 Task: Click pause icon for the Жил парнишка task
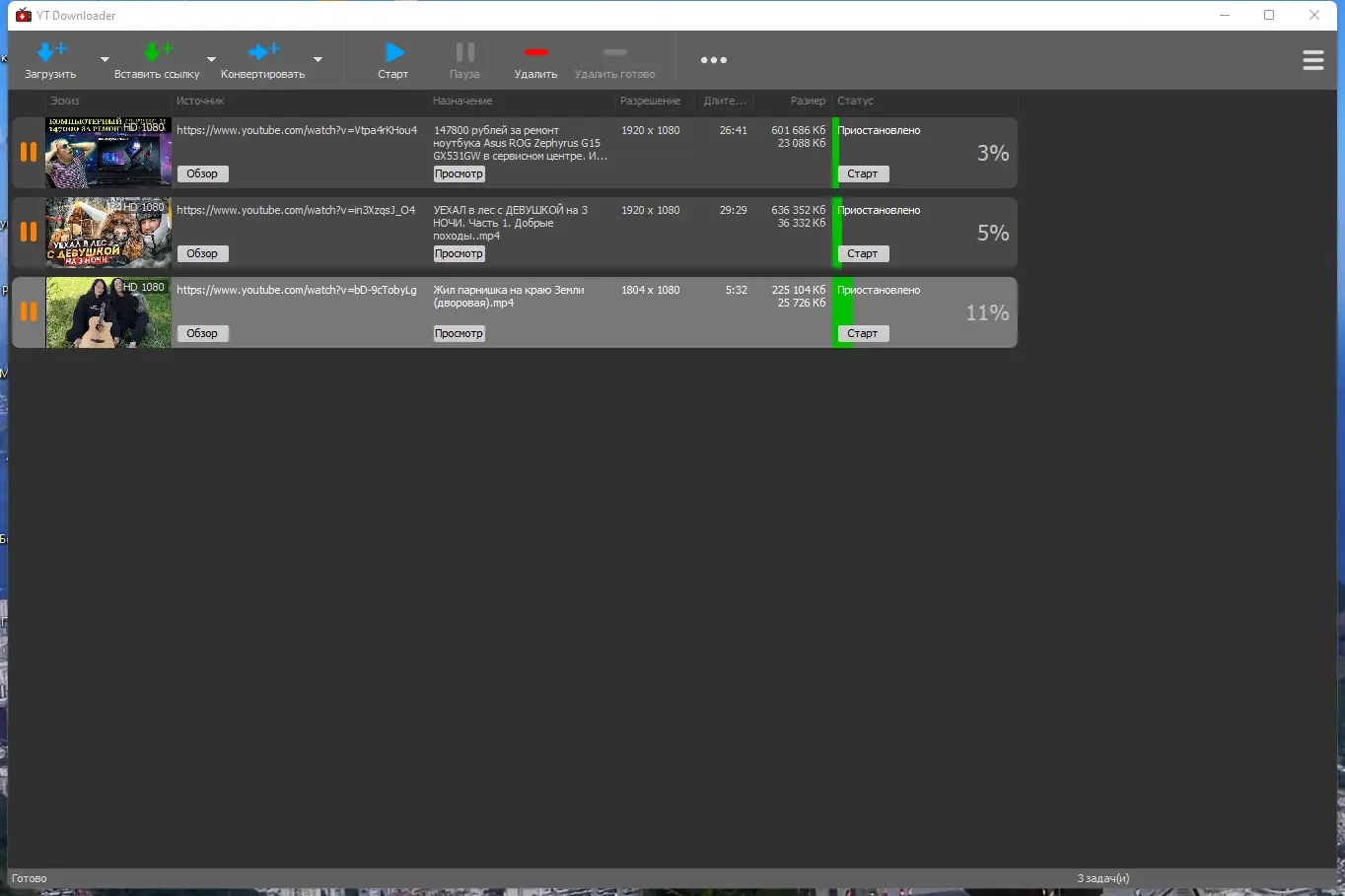click(x=29, y=311)
